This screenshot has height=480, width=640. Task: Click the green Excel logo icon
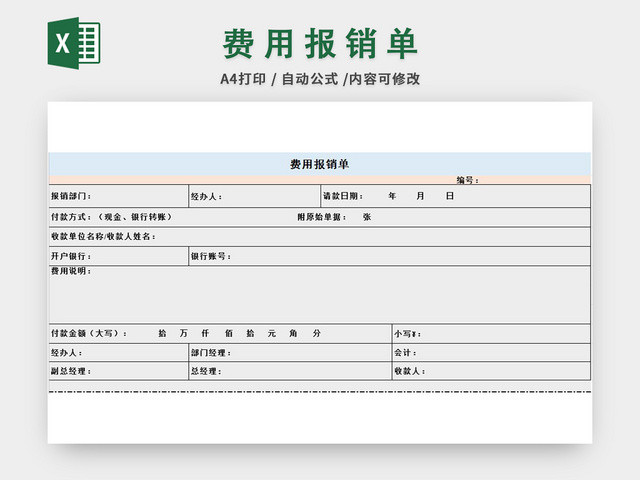[74, 43]
